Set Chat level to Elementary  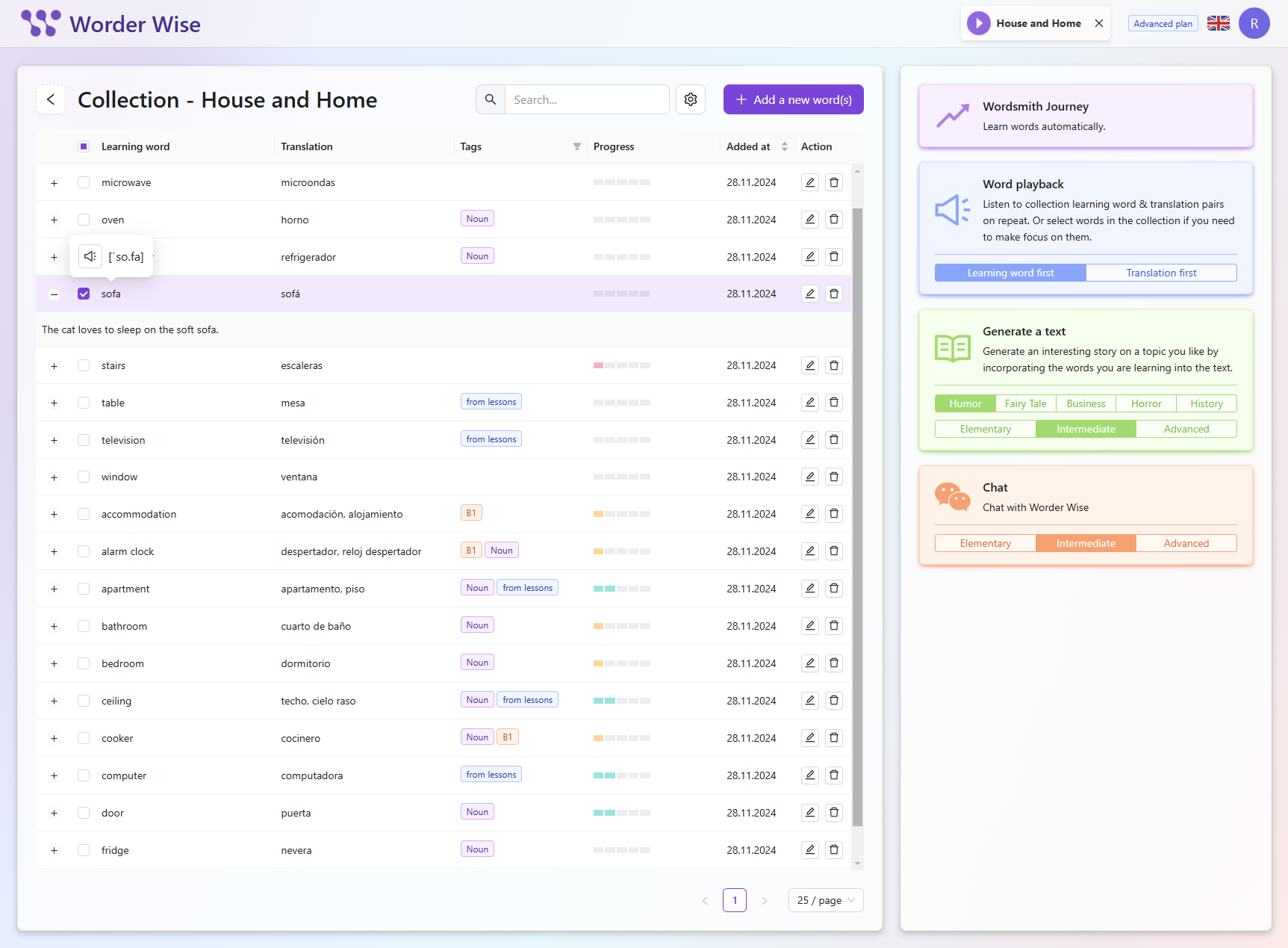[986, 543]
